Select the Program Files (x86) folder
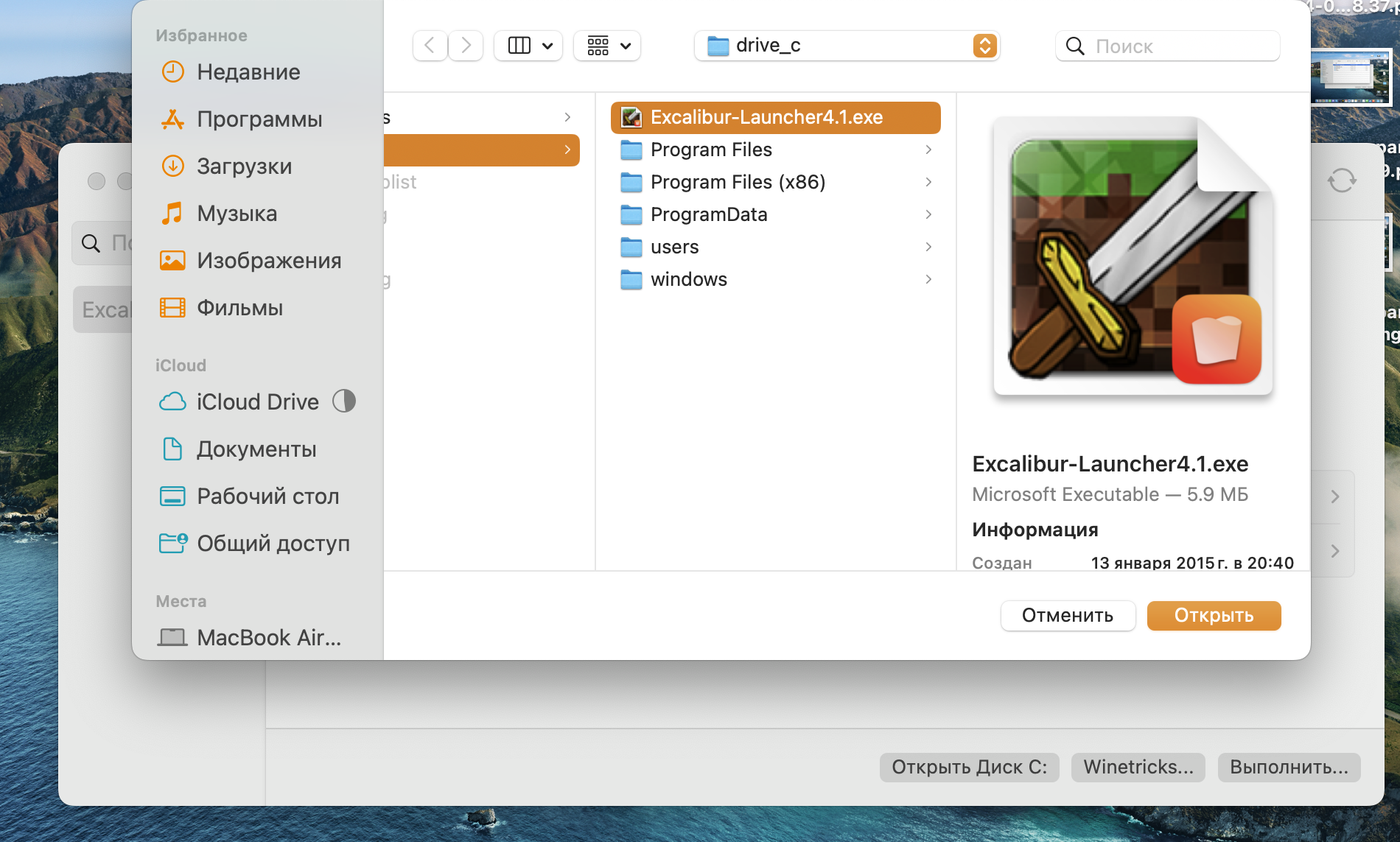Screen dimensions: 1400x842 [x=776, y=183]
